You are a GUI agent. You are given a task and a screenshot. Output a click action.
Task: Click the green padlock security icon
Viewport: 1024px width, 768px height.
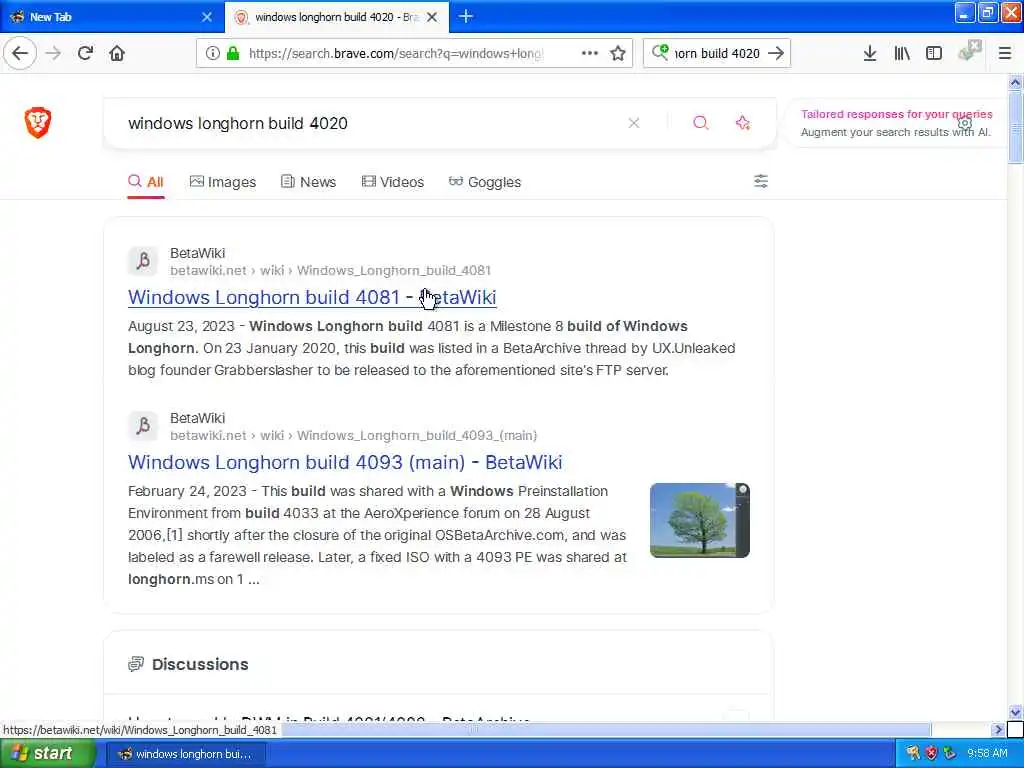[232, 54]
